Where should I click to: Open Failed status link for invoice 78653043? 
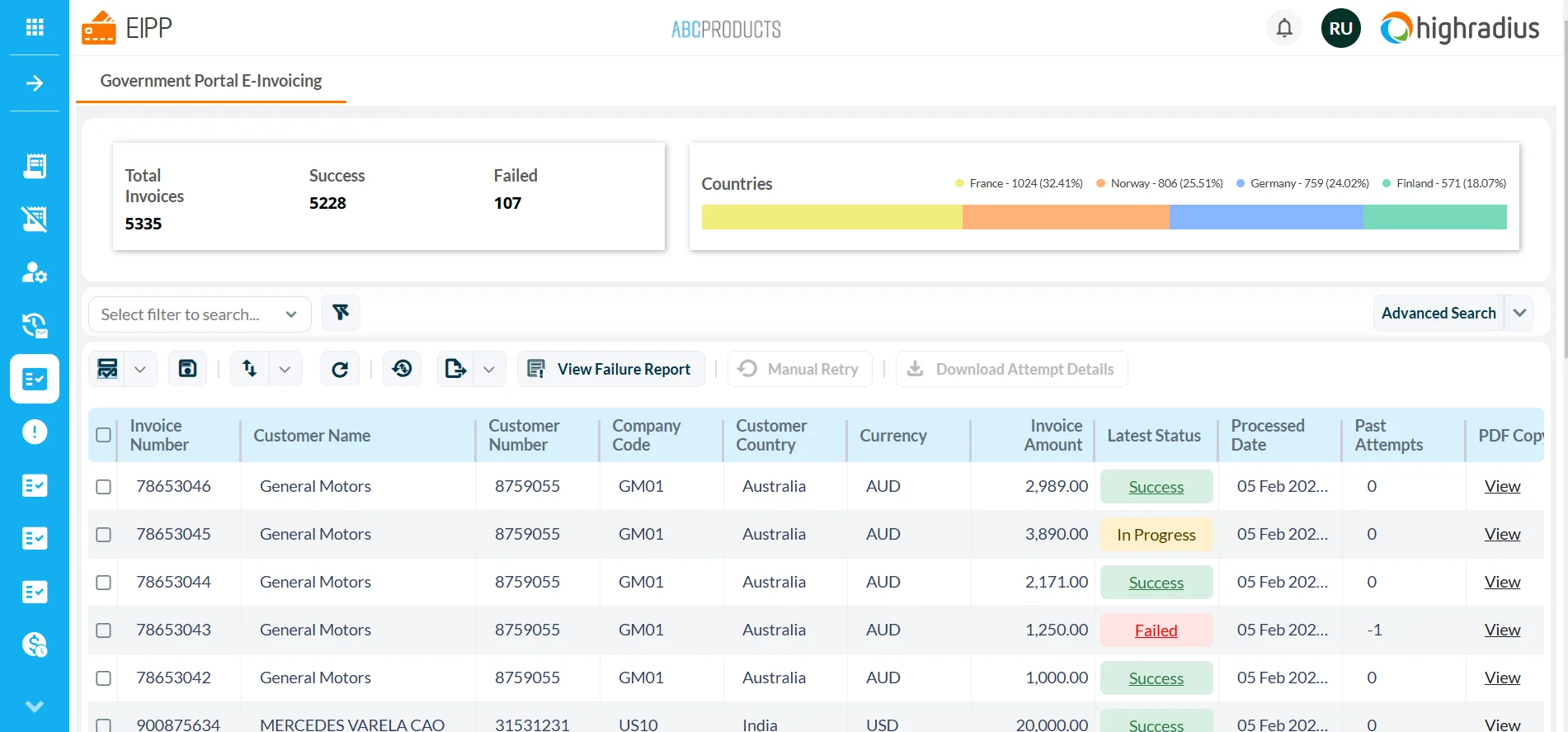coord(1156,630)
